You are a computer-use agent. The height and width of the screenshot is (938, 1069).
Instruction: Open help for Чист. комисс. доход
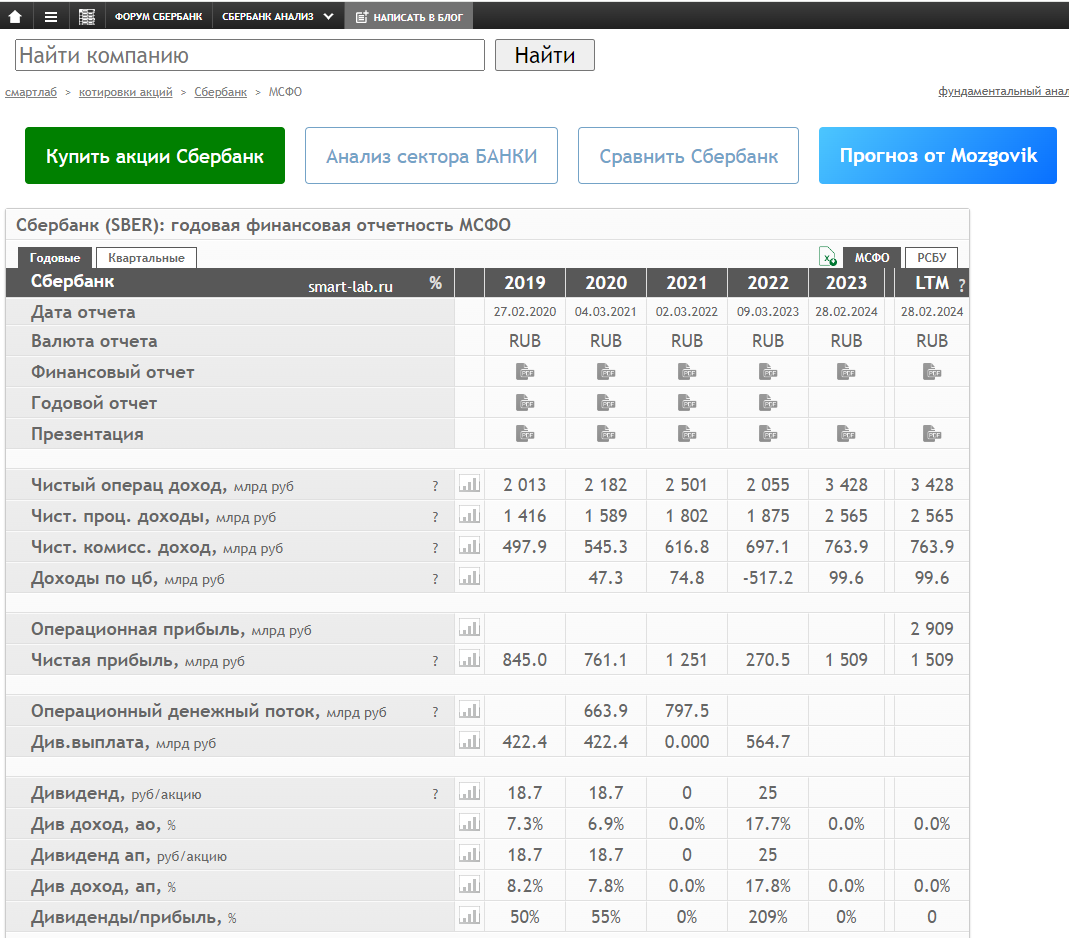[x=435, y=548]
